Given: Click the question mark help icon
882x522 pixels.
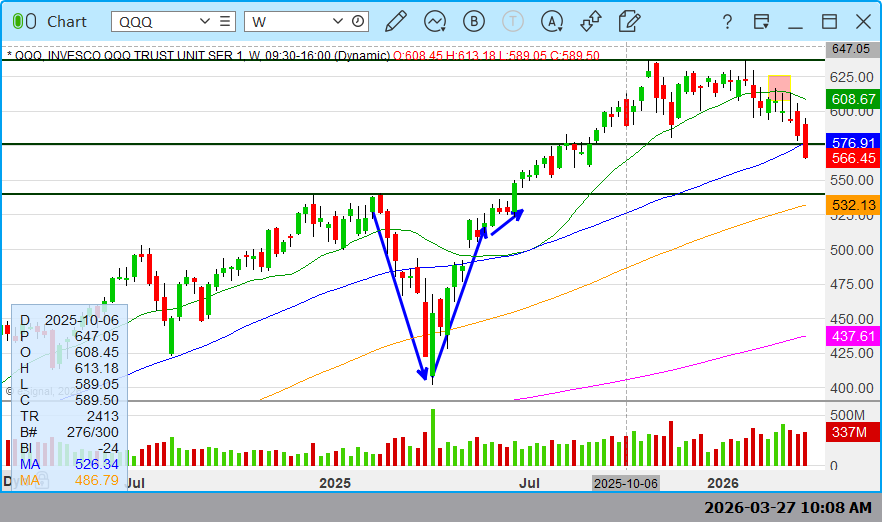Looking at the screenshot, I should pos(727,22).
